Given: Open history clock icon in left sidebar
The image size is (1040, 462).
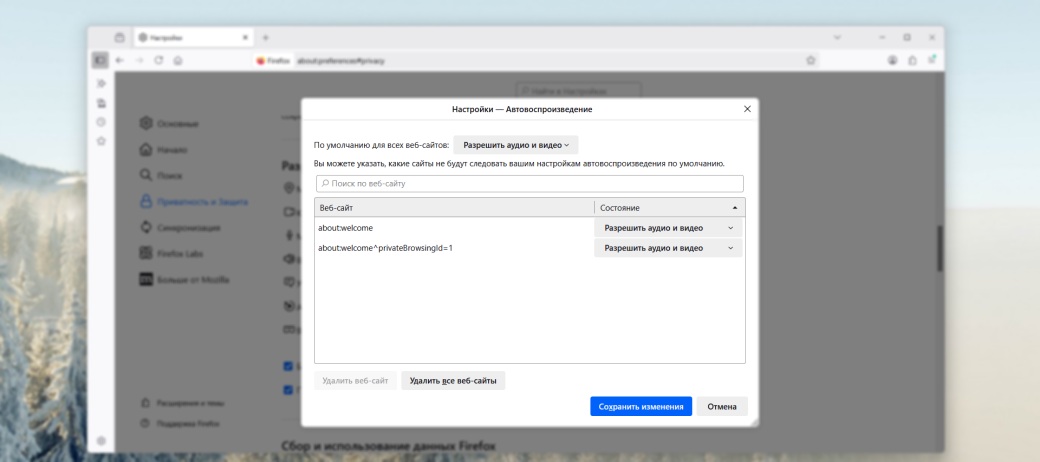Looking at the screenshot, I should coord(101,122).
